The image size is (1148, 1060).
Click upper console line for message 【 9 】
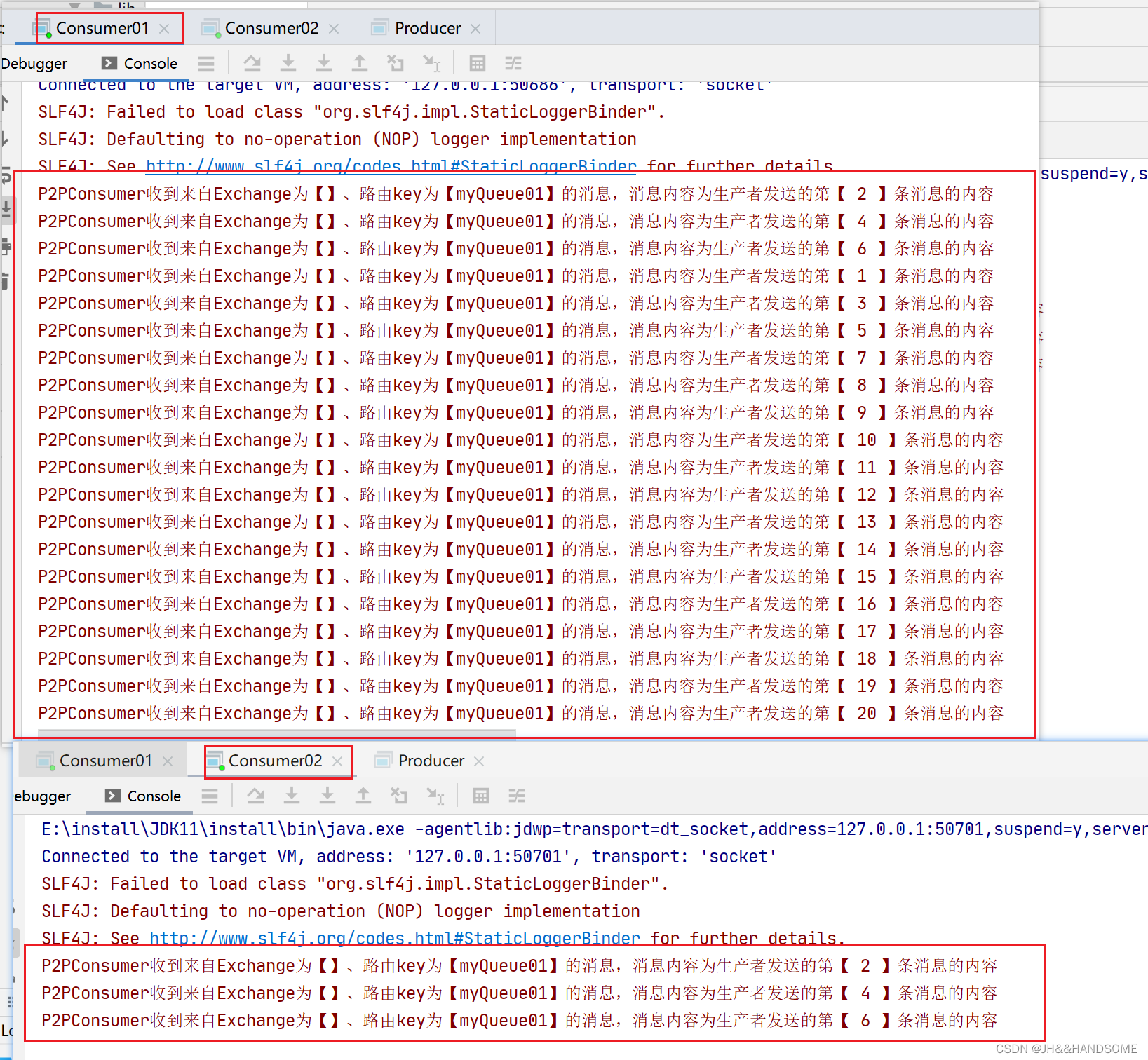click(516, 413)
